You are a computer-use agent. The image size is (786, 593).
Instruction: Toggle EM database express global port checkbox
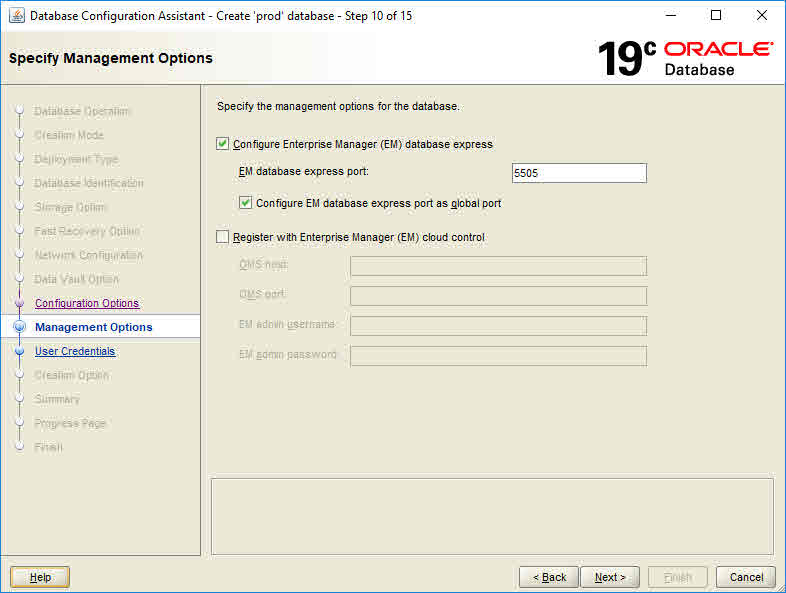pos(246,203)
